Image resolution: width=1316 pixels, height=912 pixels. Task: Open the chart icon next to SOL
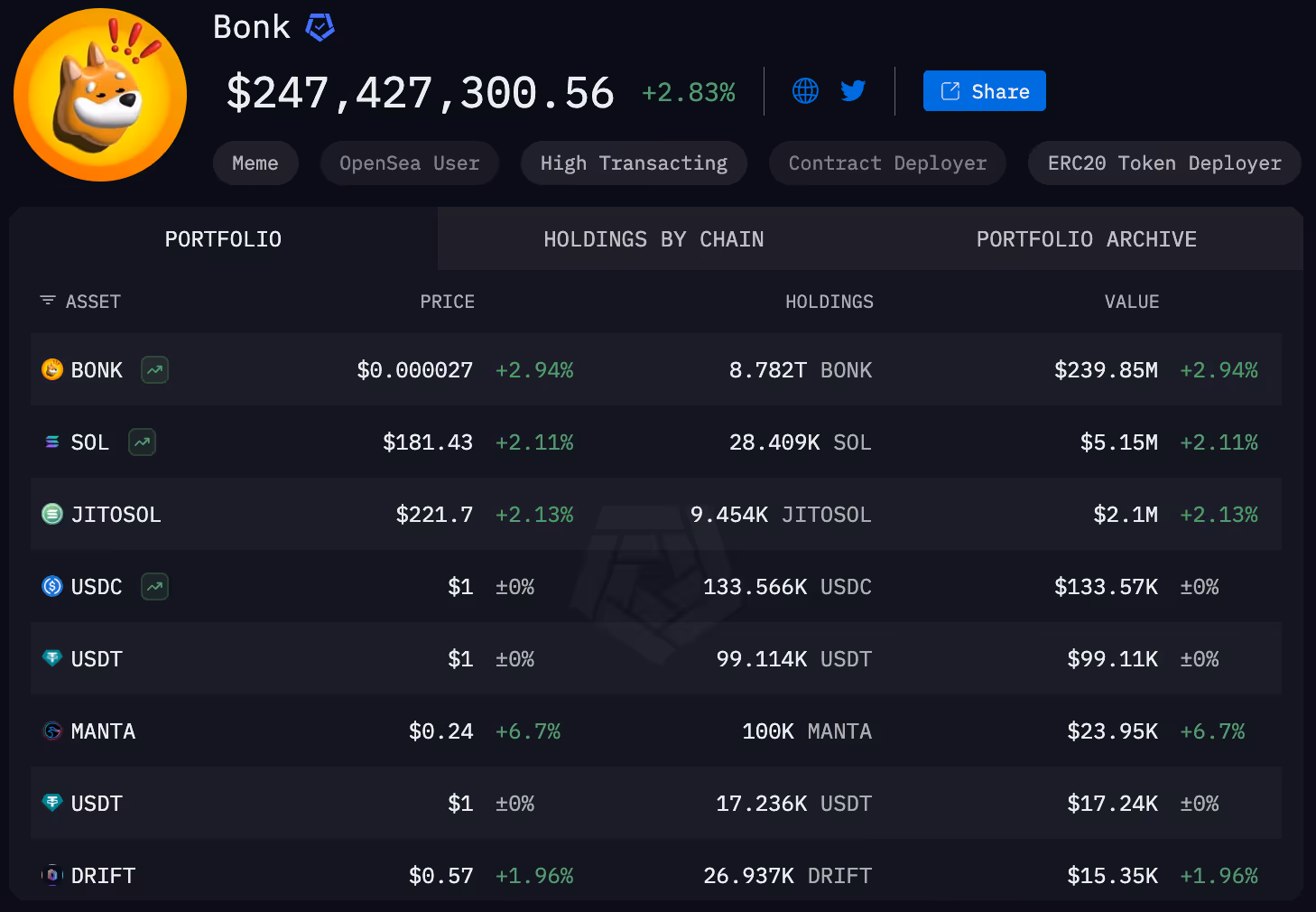(x=142, y=442)
